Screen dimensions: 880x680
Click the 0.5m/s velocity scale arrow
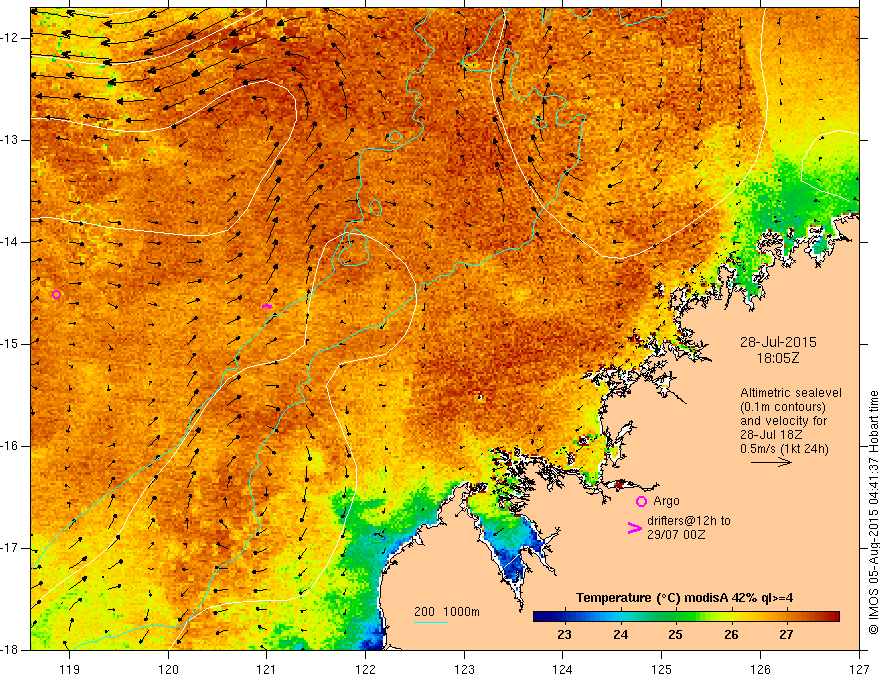click(x=771, y=462)
